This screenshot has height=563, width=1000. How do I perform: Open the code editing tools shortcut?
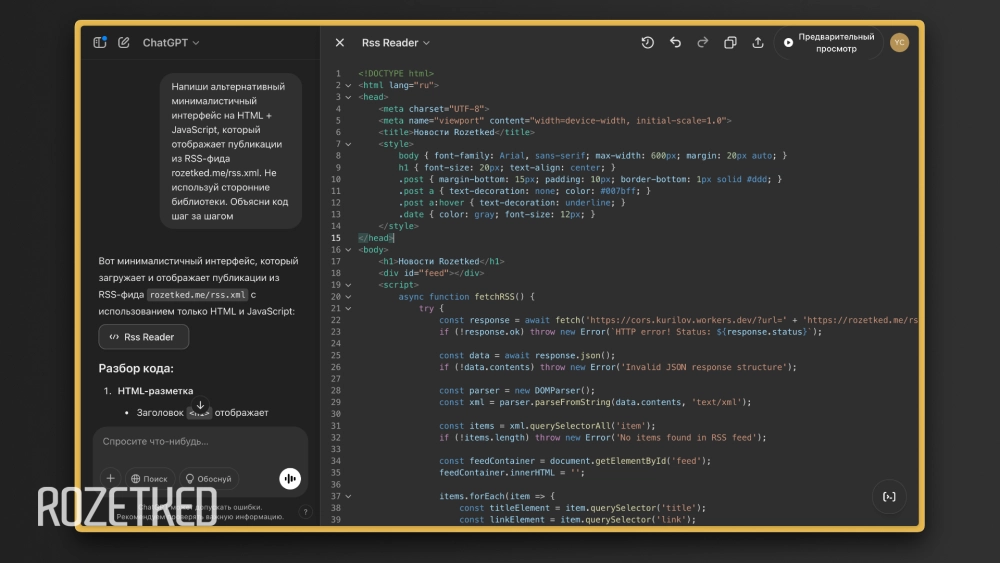pyautogui.click(x=890, y=496)
